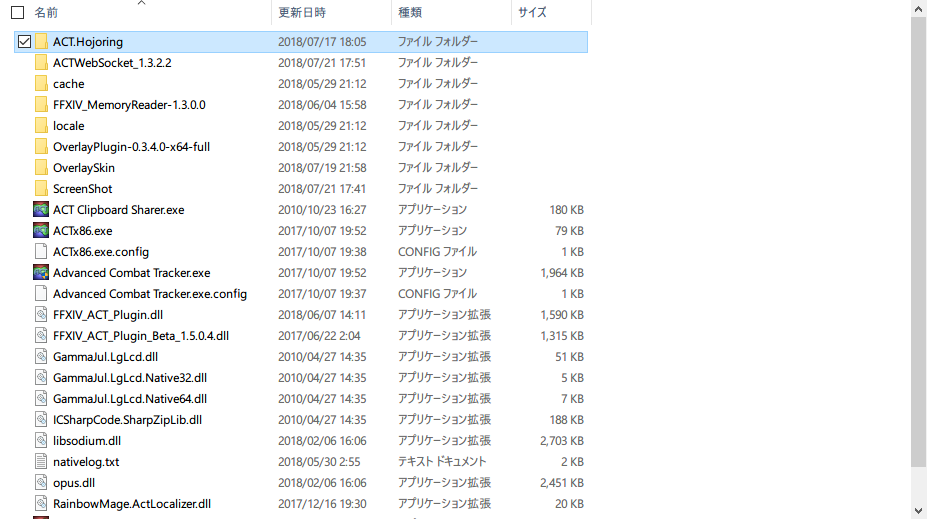Select the Advanced Combat Tracker.exe file name
927x519 pixels.
point(132,273)
